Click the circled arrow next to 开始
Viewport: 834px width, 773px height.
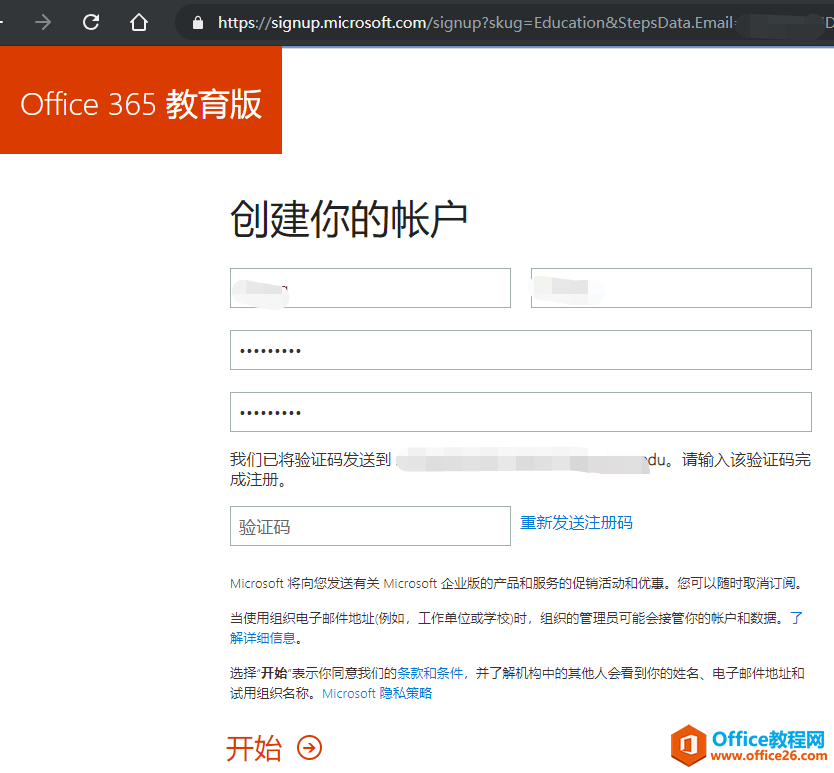pos(309,747)
